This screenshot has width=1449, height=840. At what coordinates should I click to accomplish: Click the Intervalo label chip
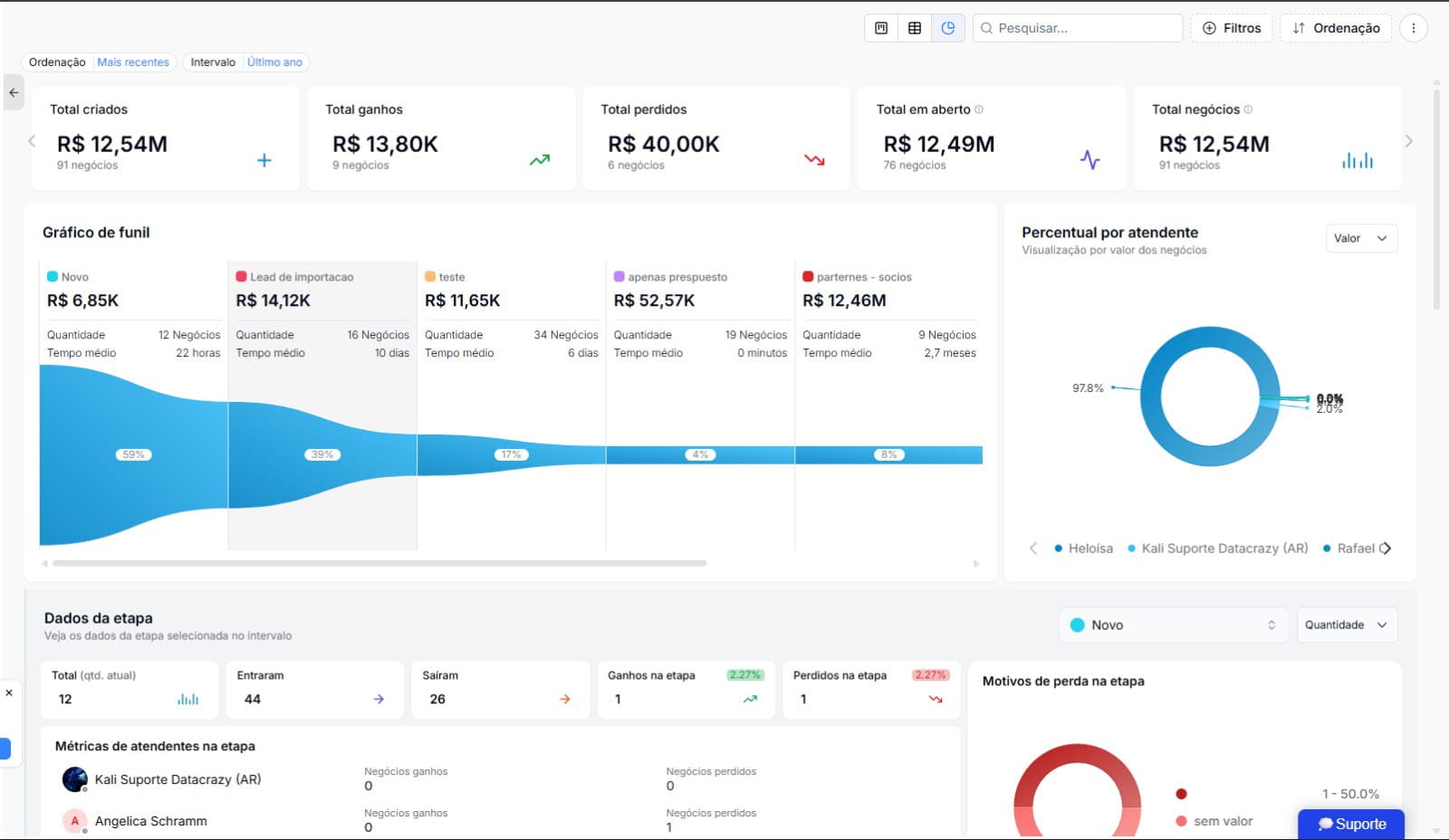[x=213, y=62]
